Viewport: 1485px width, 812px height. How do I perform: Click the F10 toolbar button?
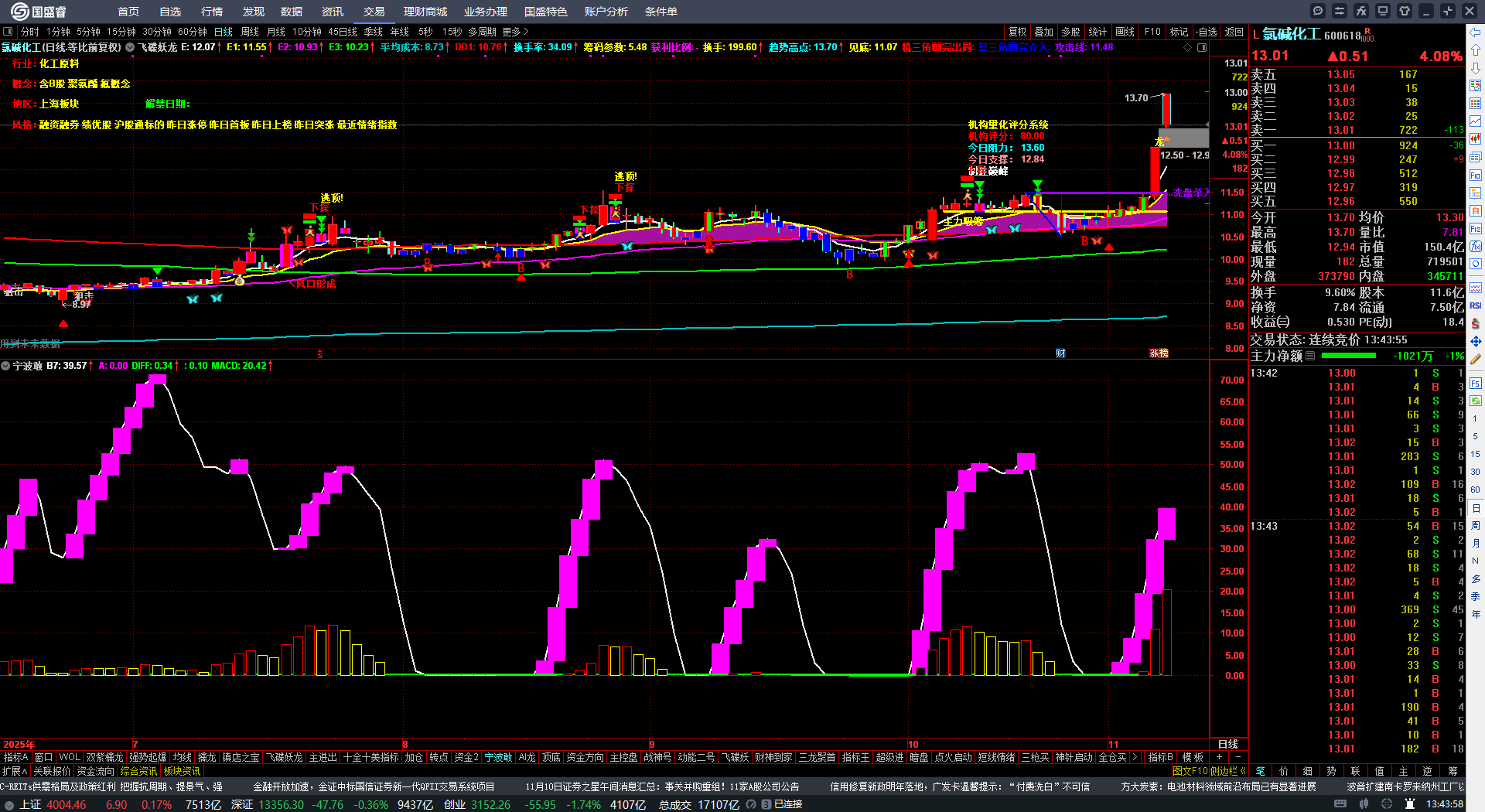coord(1152,32)
